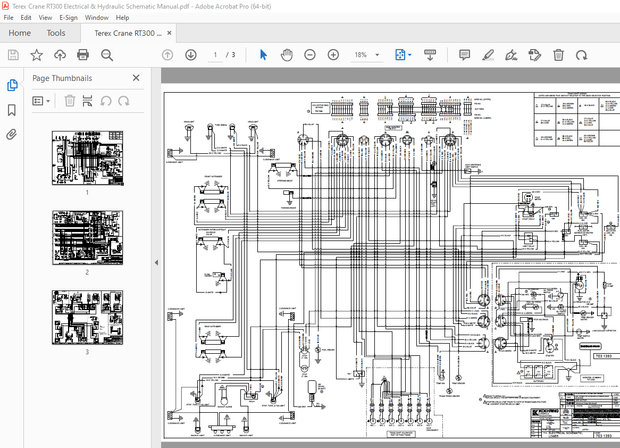Select page 3 thumbnail
This screenshot has width=620, height=448.
pyautogui.click(x=87, y=317)
